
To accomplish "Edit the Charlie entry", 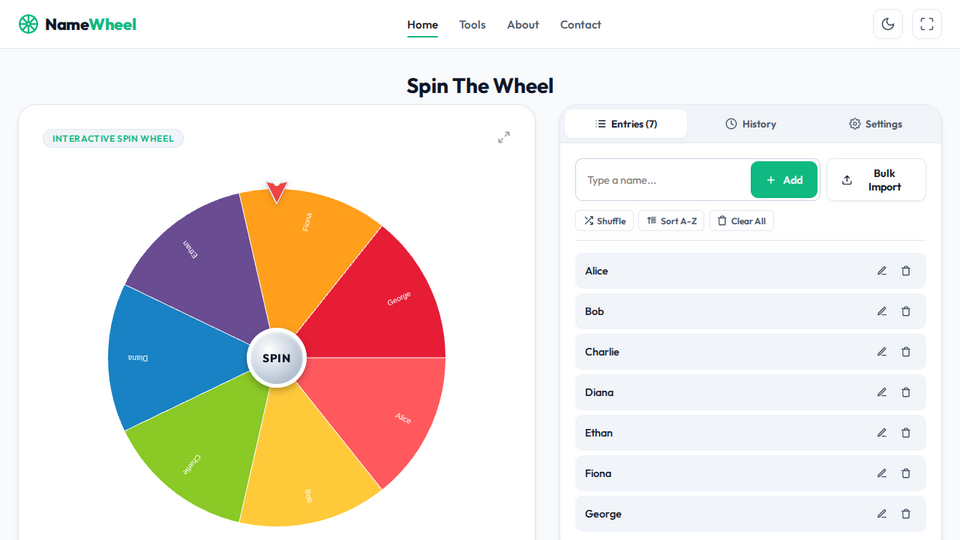I will point(882,351).
